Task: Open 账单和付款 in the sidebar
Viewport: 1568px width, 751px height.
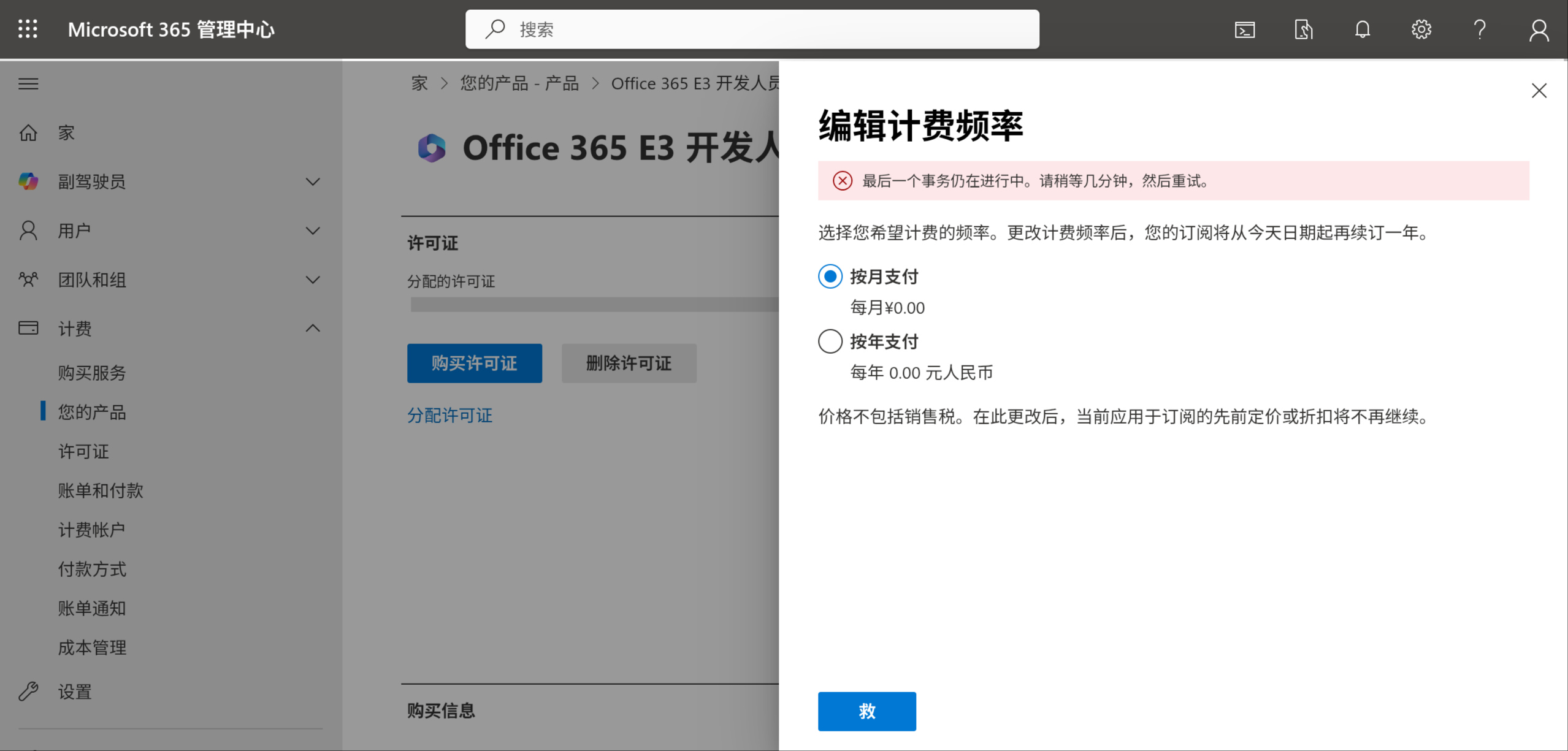Action: (101, 490)
